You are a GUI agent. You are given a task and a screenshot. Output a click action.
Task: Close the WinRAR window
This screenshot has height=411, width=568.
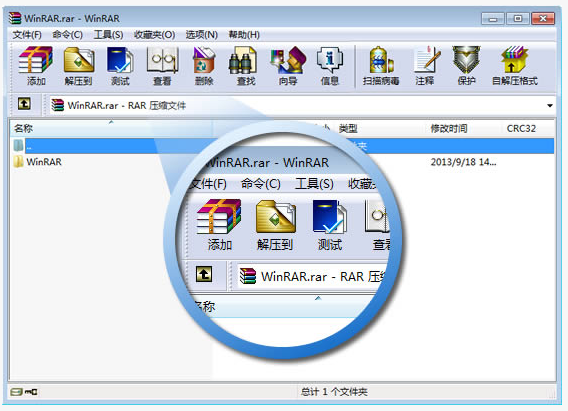543,18
